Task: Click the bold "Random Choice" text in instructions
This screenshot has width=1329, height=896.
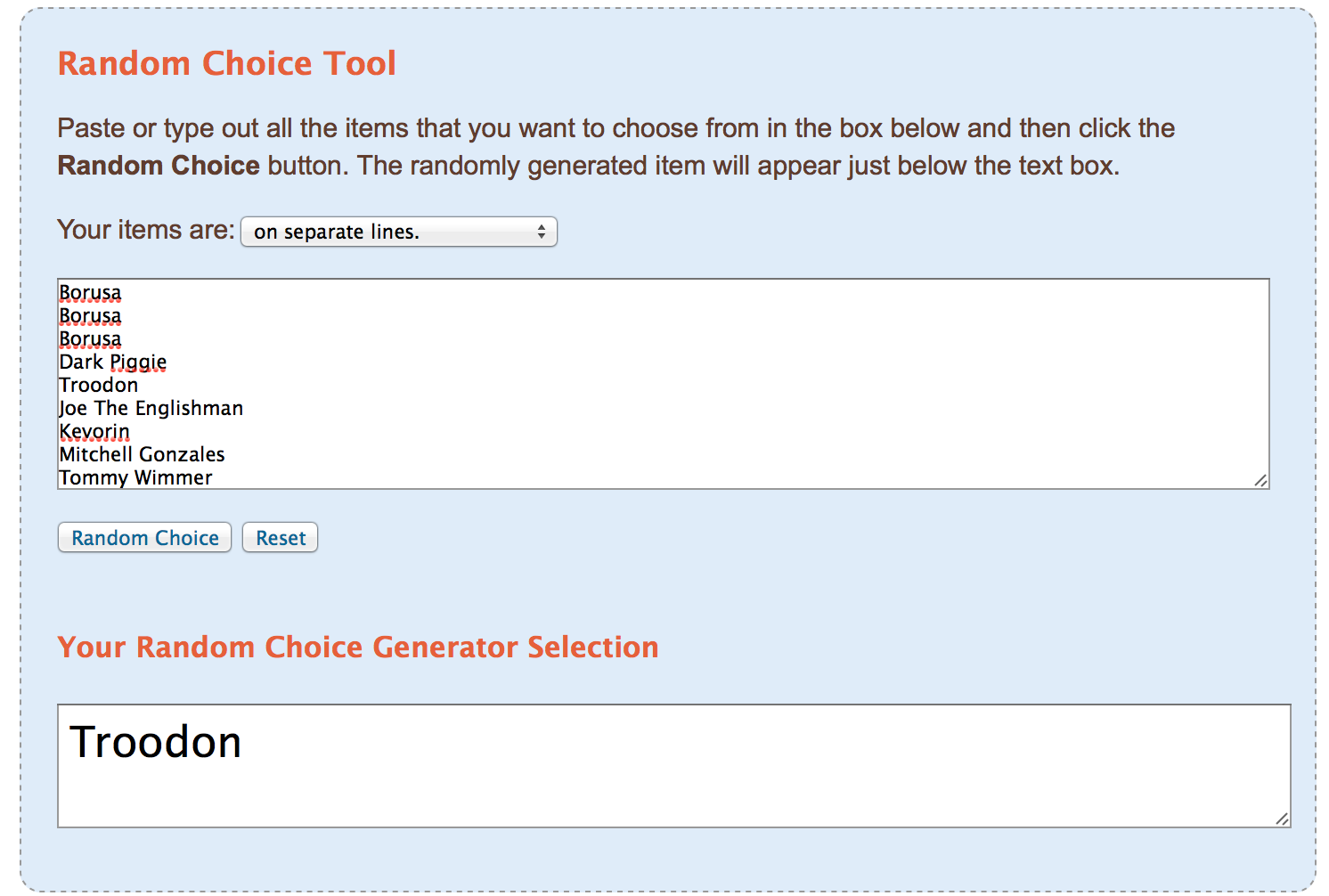Action: [x=159, y=166]
